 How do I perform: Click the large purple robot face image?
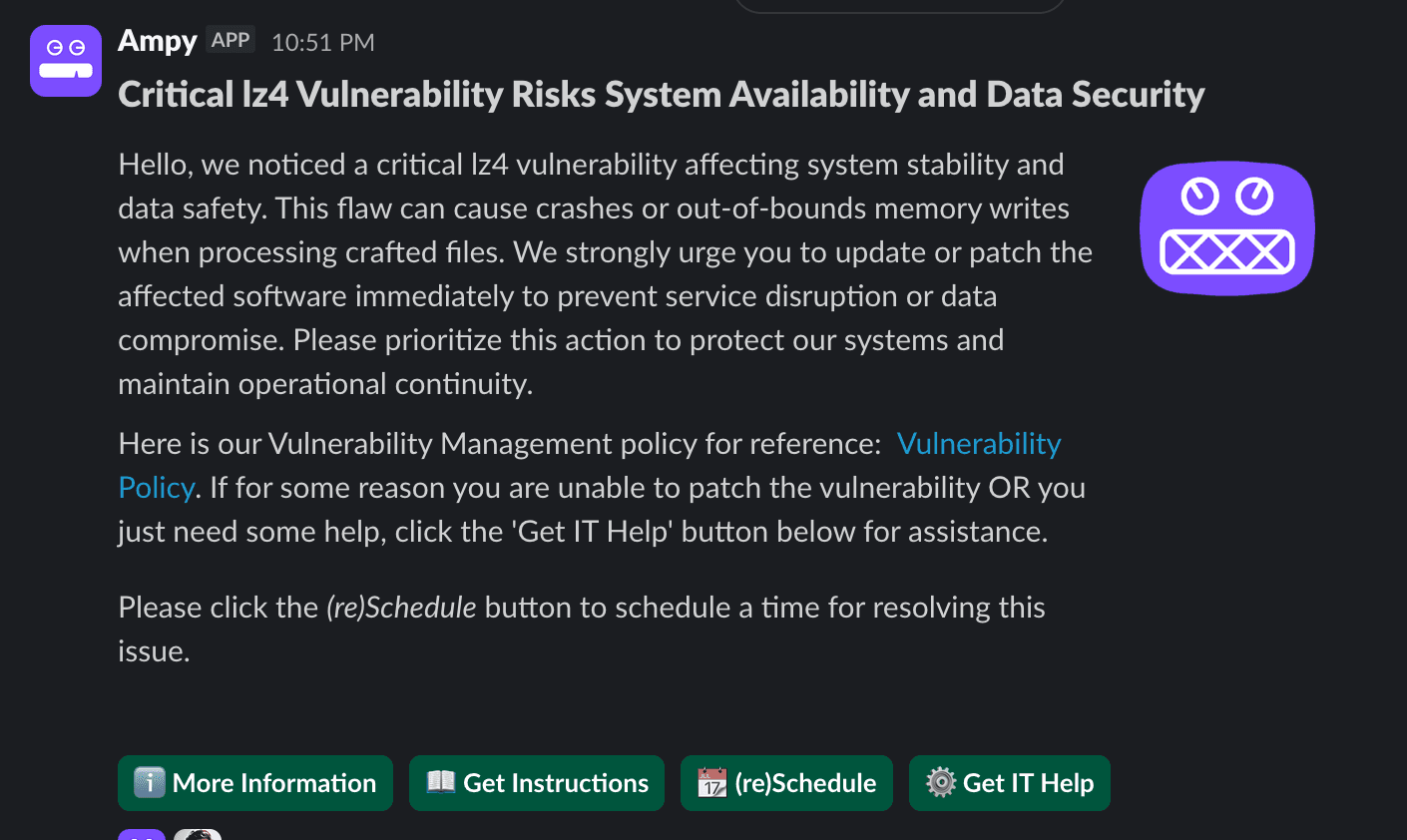click(x=1227, y=228)
